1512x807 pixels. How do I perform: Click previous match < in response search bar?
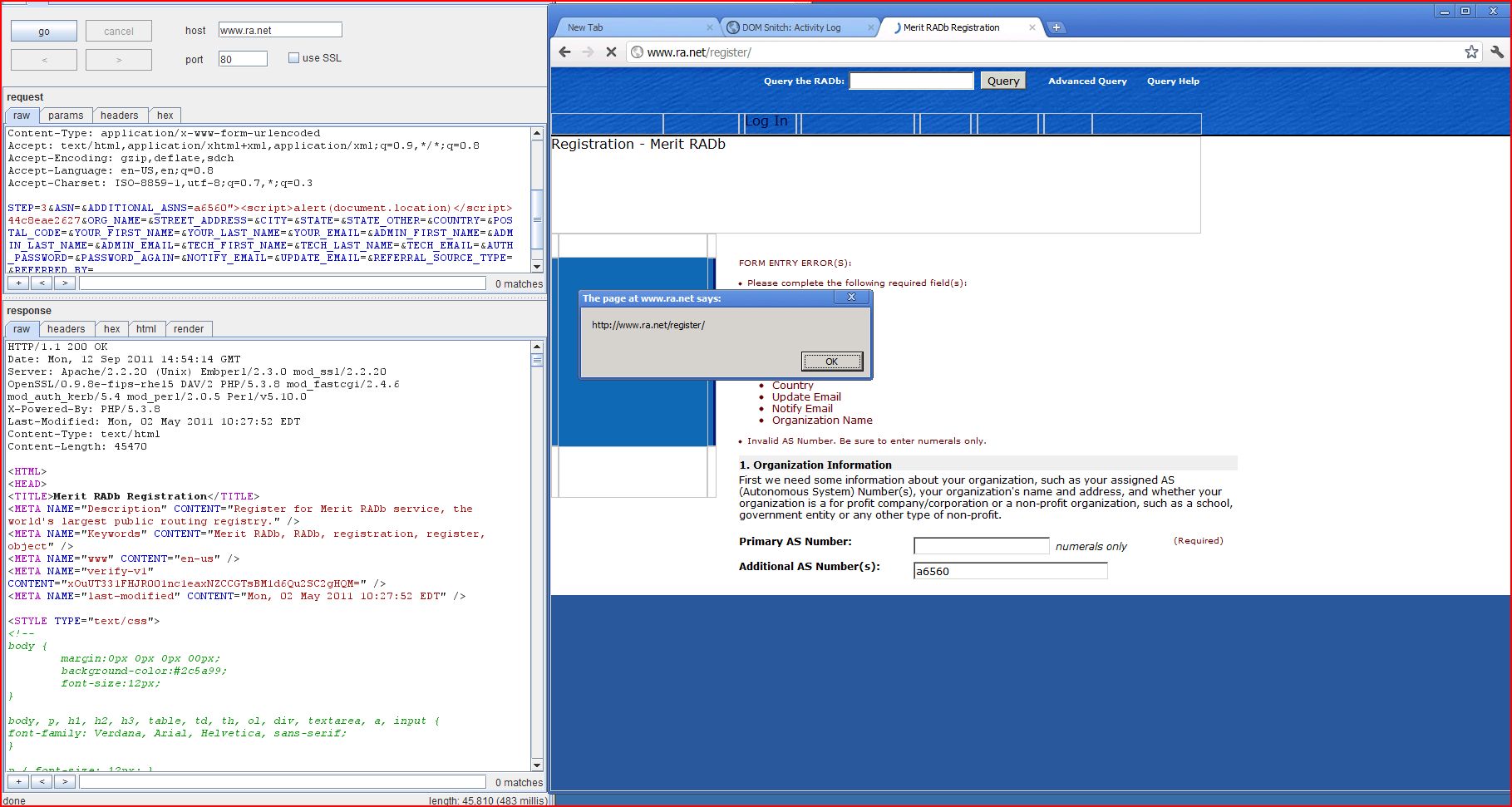42,782
